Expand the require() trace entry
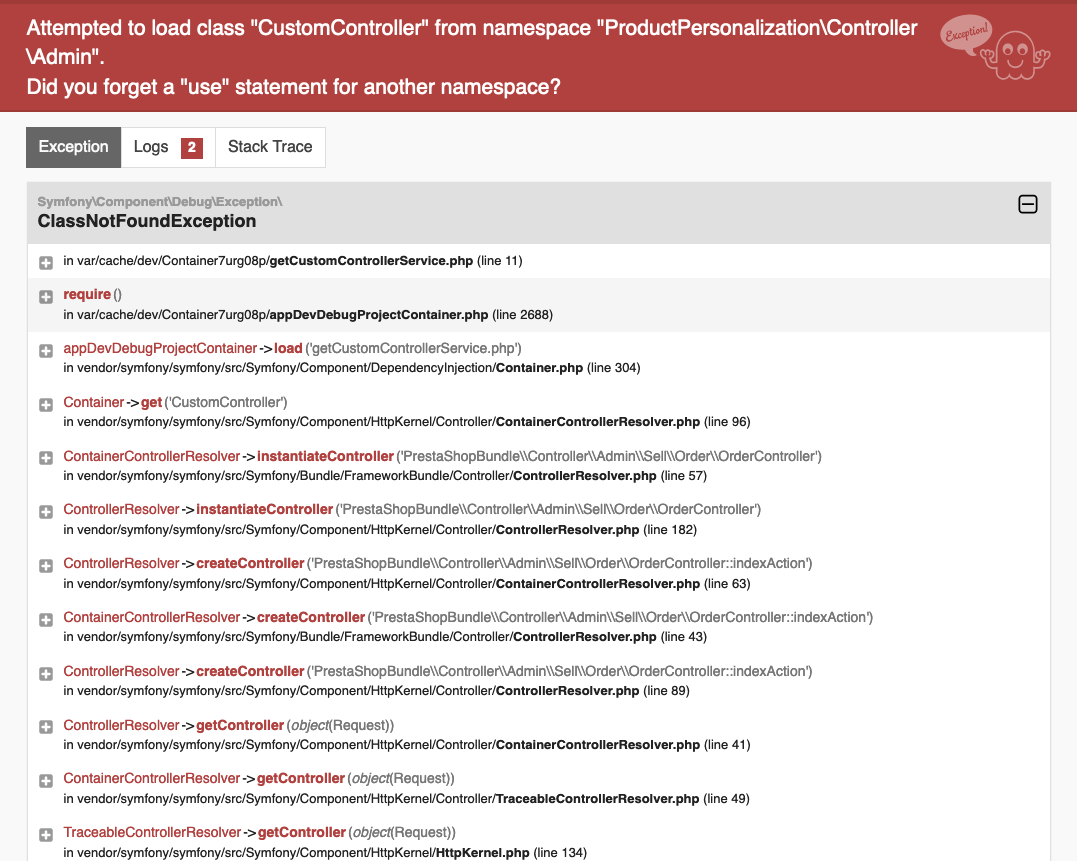The width and height of the screenshot is (1077, 861). tap(46, 297)
